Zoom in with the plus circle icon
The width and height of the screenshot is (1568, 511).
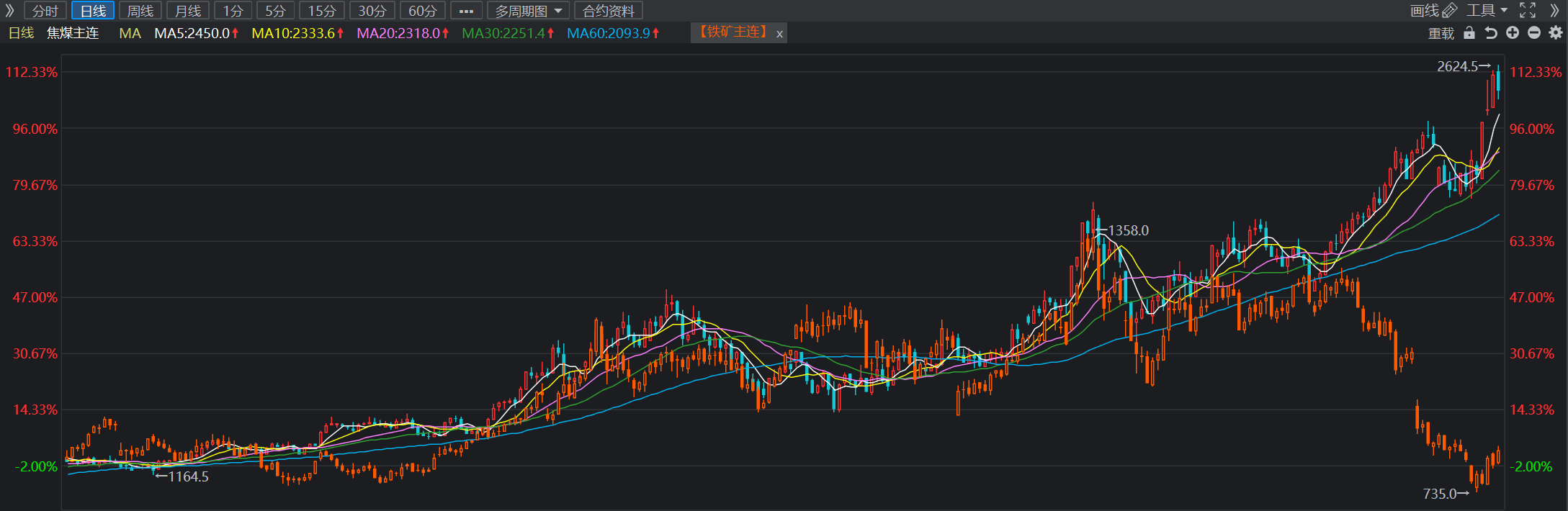(1513, 33)
